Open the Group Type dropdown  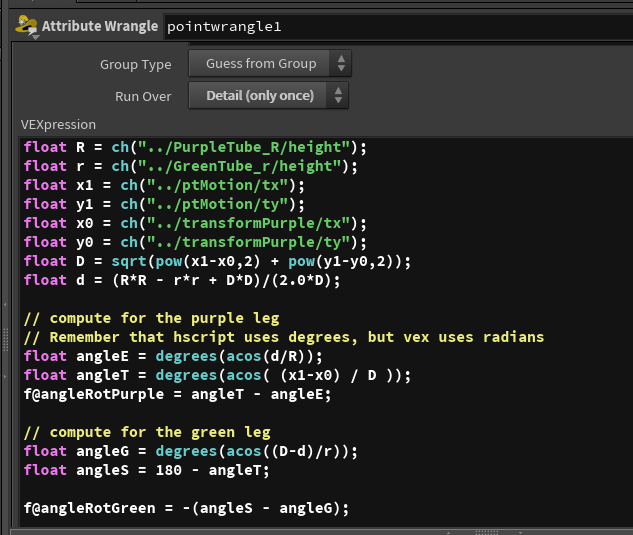coord(270,64)
